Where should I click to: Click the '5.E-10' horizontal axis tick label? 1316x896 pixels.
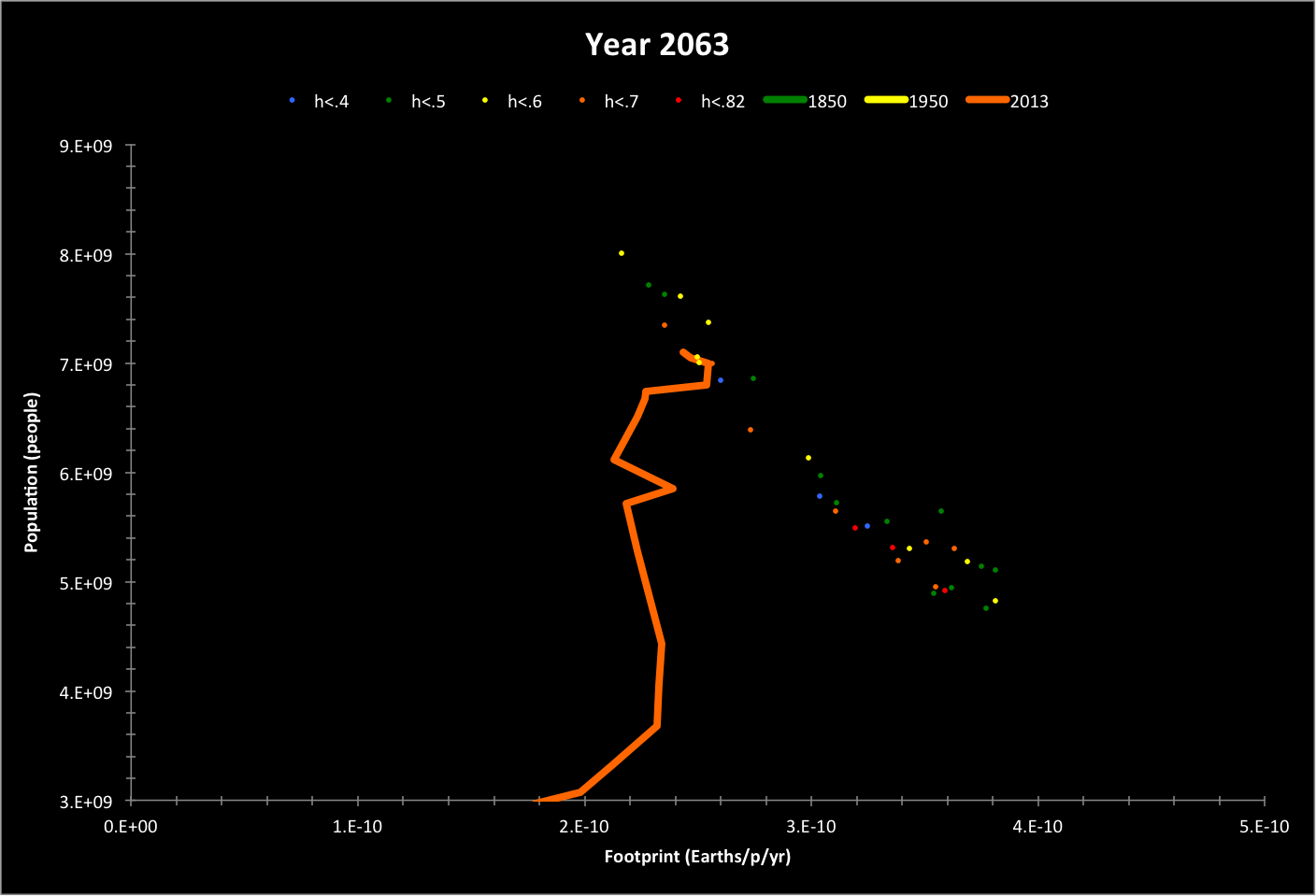(x=1264, y=827)
